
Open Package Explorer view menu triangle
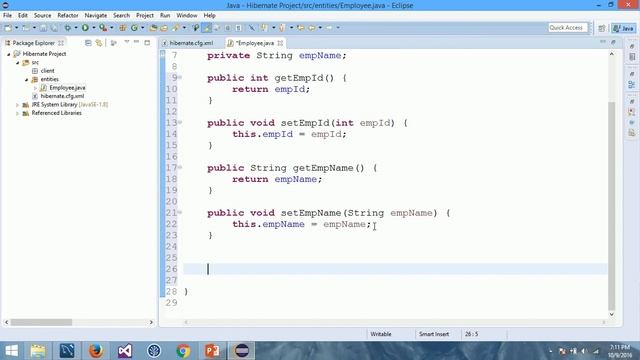[x=127, y=42]
